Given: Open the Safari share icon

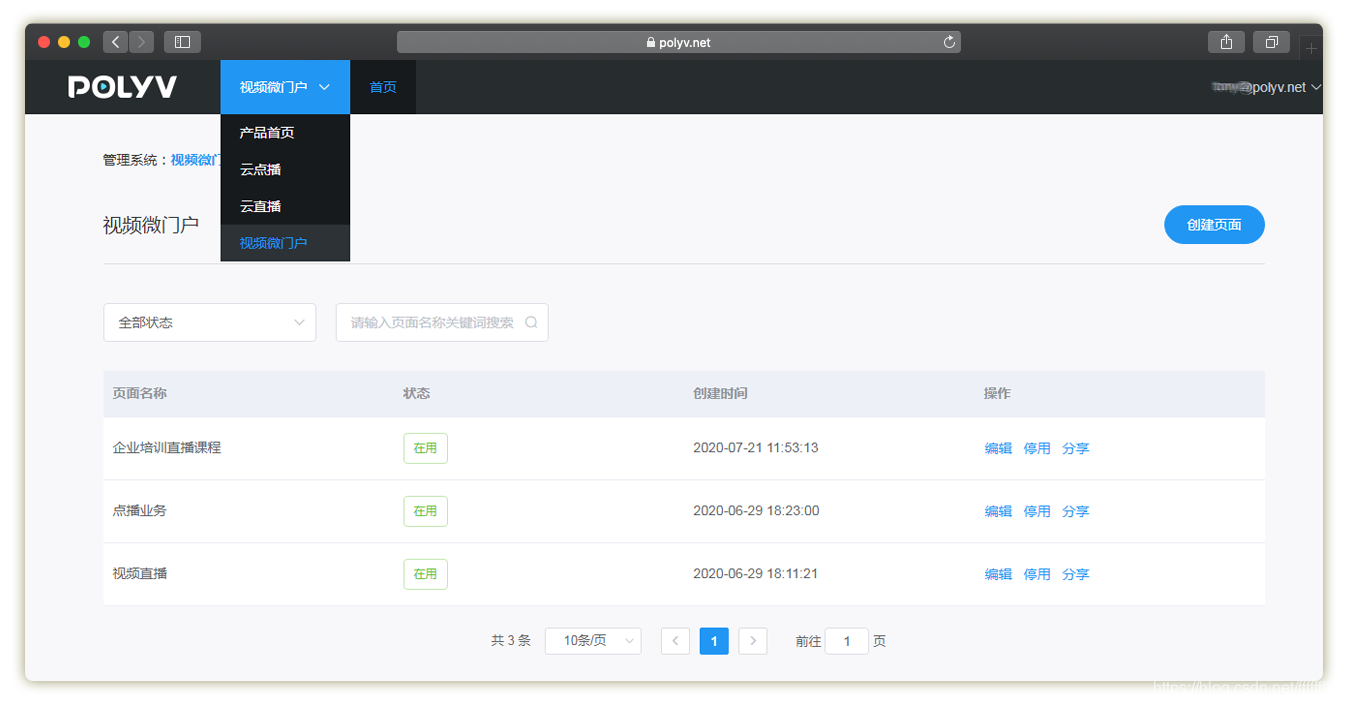Looking at the screenshot, I should (x=1226, y=42).
